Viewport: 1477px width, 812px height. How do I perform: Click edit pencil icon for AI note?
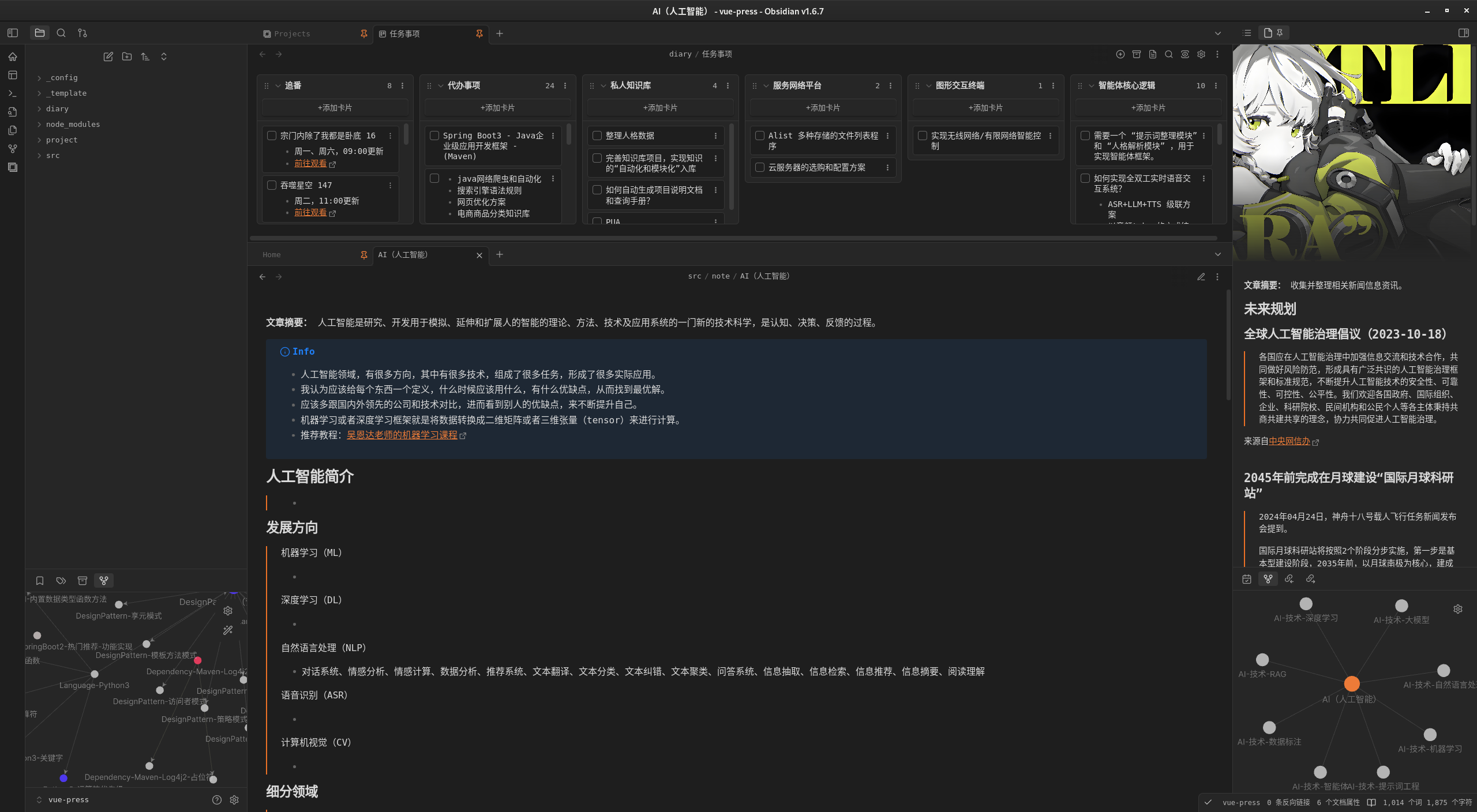pyautogui.click(x=1201, y=277)
